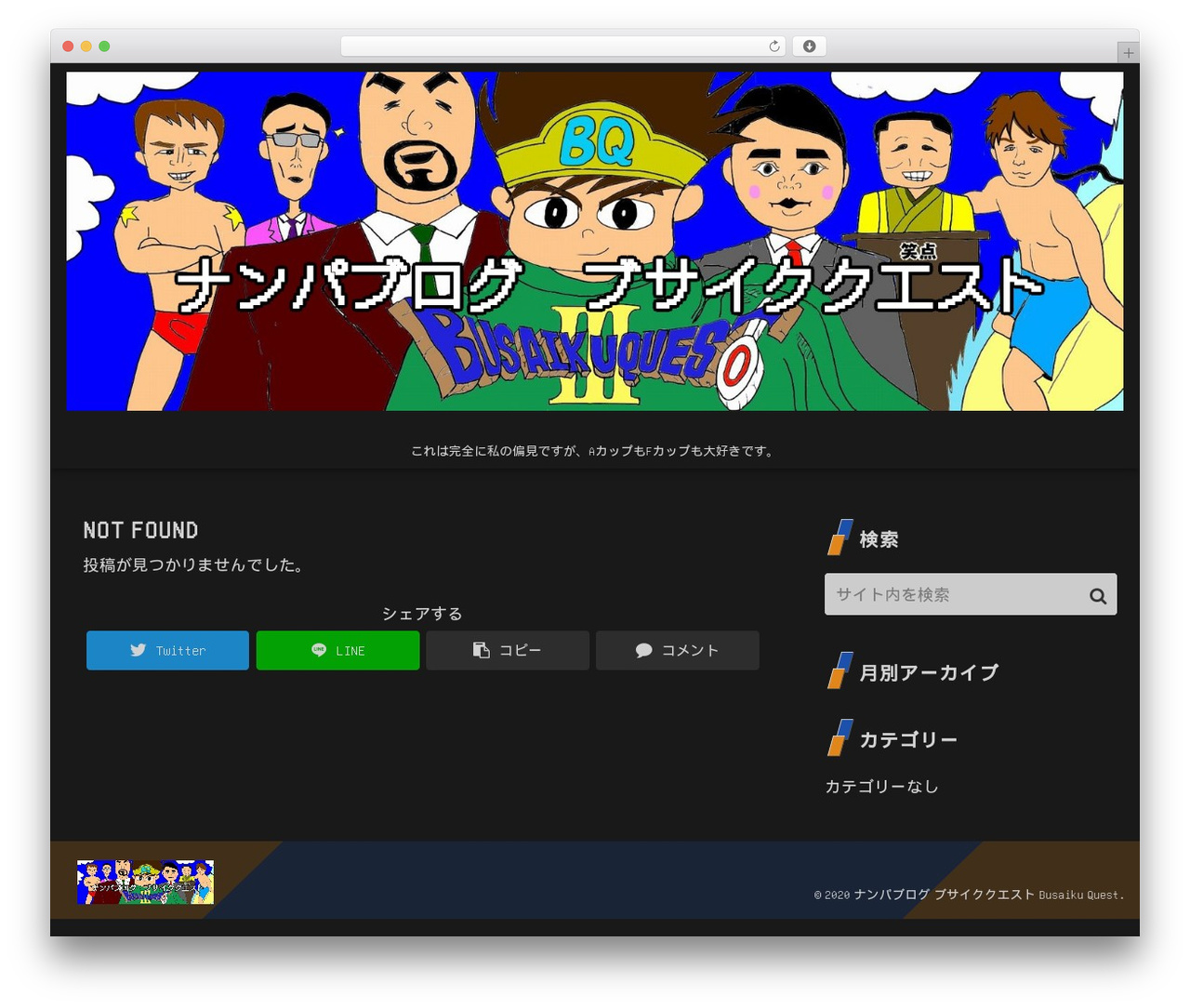Open the footer logo thumbnail
This screenshot has width=1190, height=1008.
coord(145,882)
